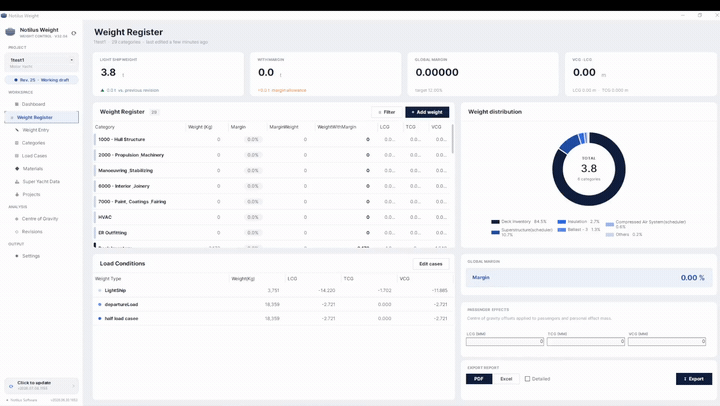
Task: Click the circle icon in ER Outfitting row
Action: 368,233
